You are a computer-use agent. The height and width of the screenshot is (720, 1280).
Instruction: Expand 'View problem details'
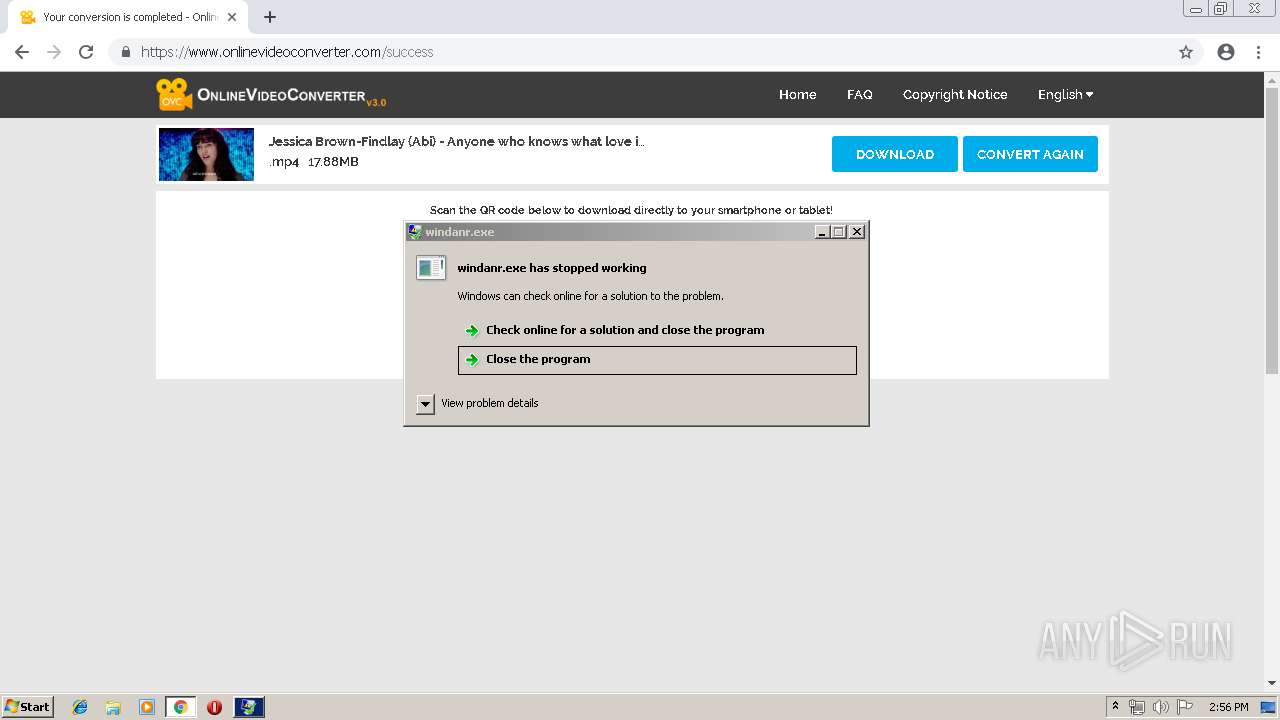[x=478, y=403]
